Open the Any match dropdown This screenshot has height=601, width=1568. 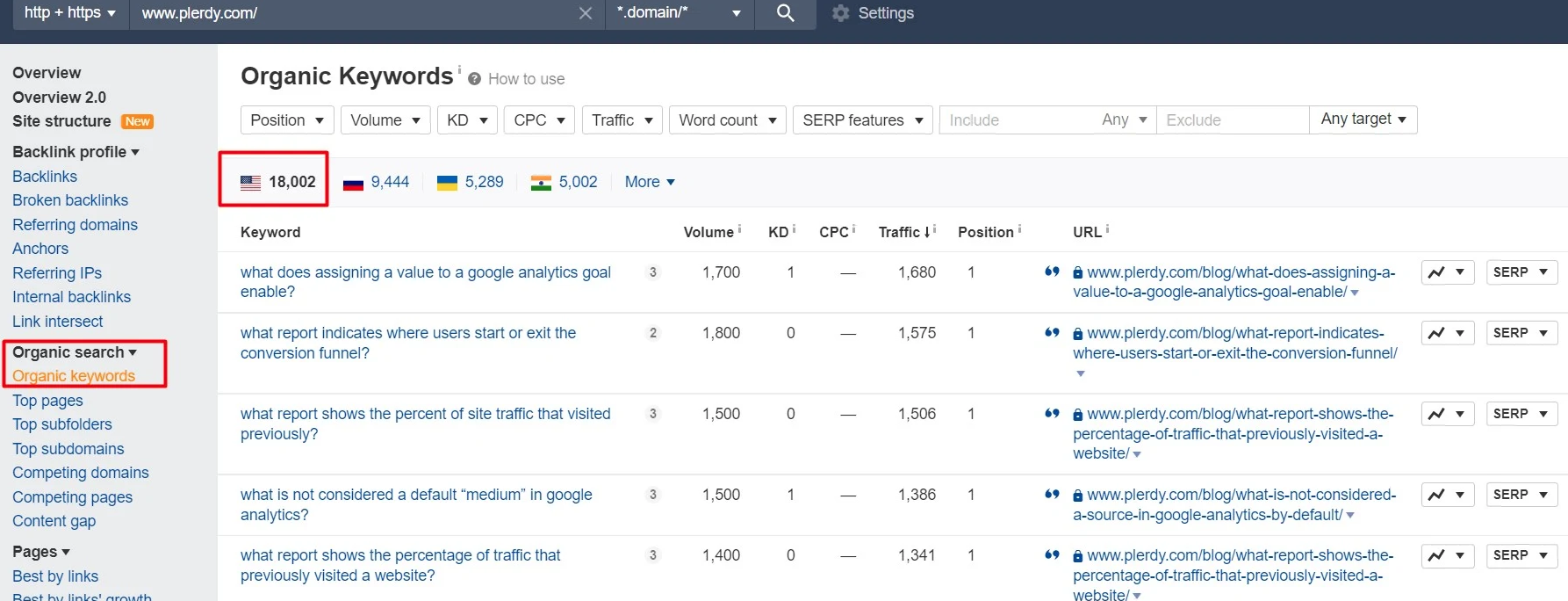pyautogui.click(x=1125, y=120)
